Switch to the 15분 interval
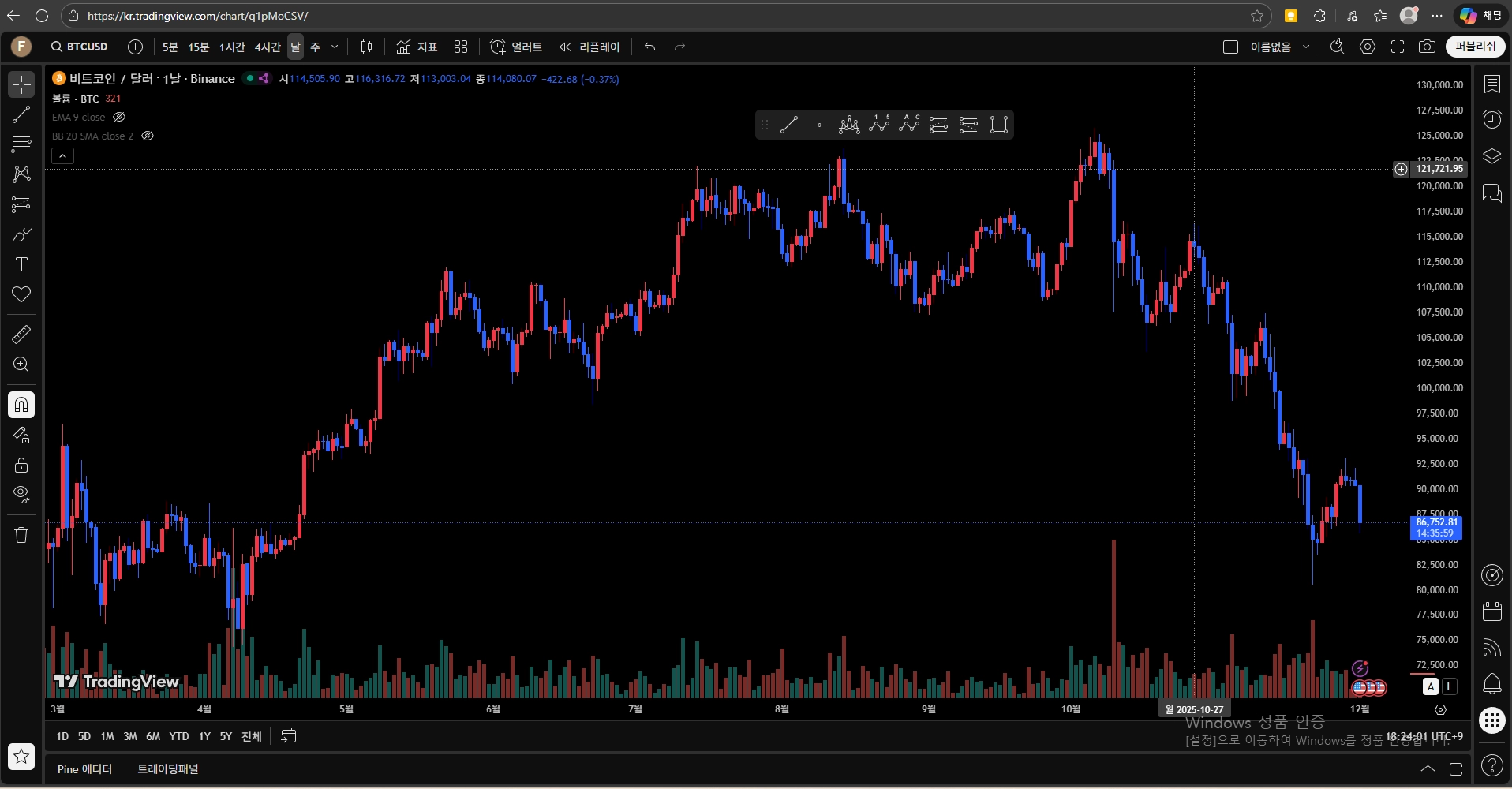 (x=199, y=47)
